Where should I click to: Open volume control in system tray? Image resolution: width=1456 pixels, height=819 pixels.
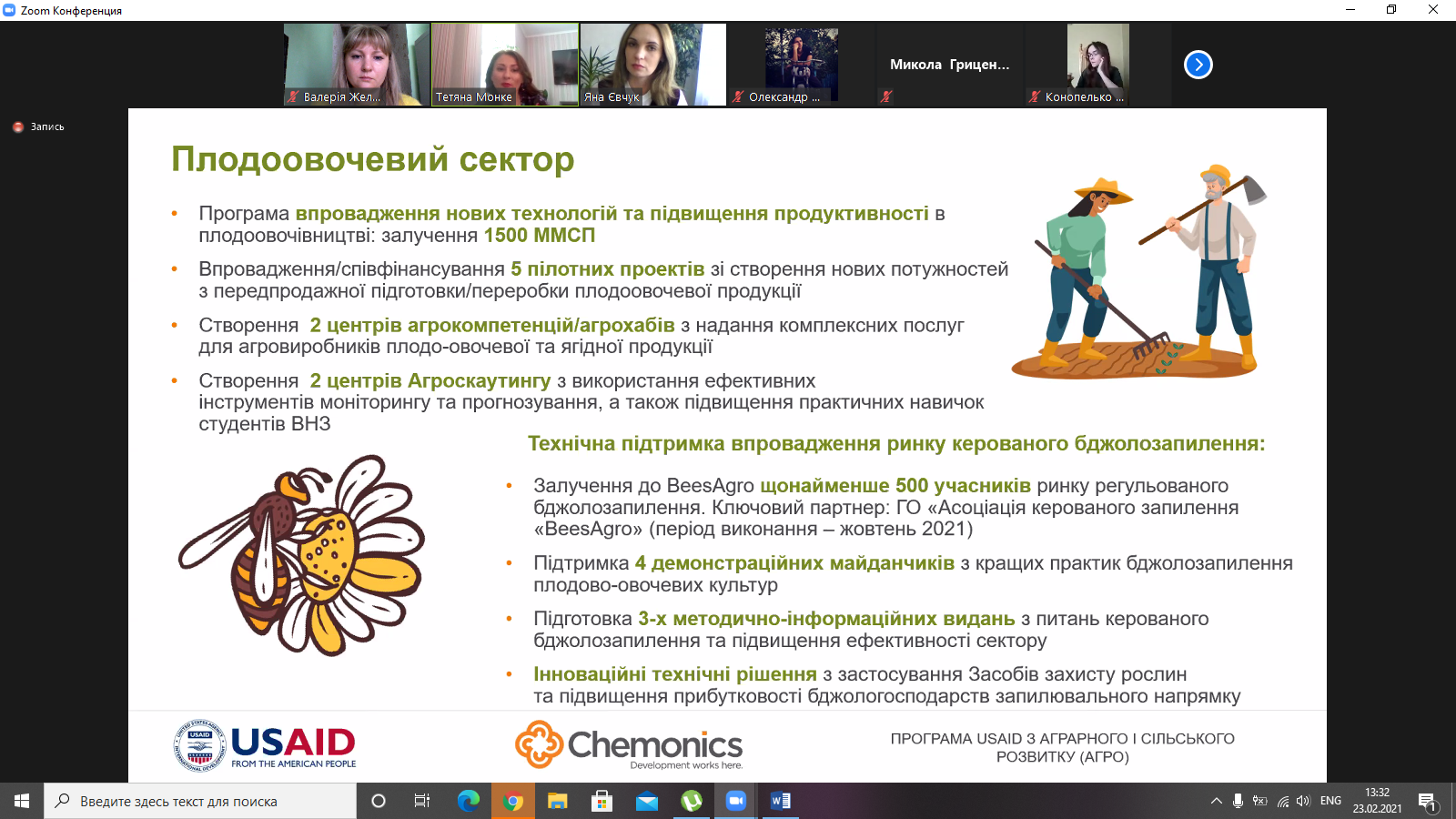pos(1303,801)
